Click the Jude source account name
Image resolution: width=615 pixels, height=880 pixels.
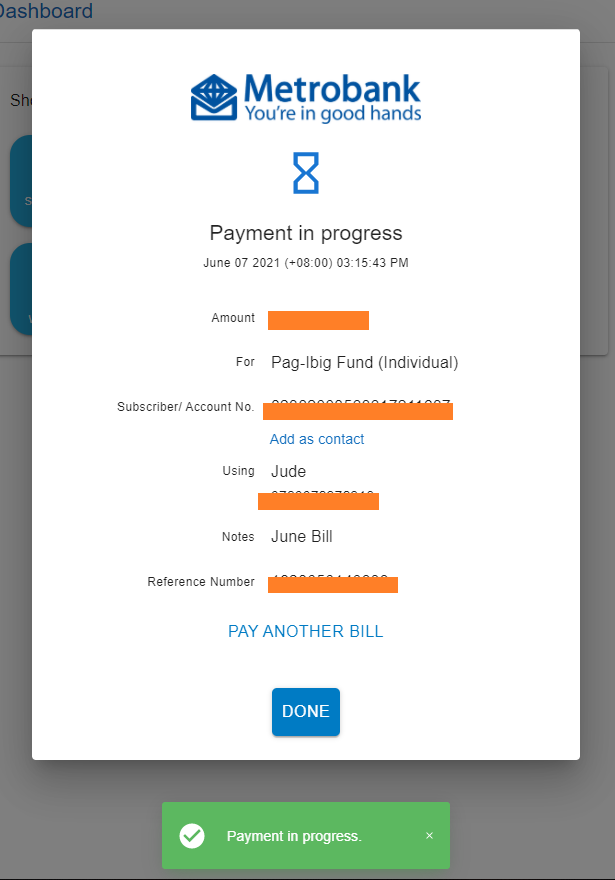tap(288, 471)
